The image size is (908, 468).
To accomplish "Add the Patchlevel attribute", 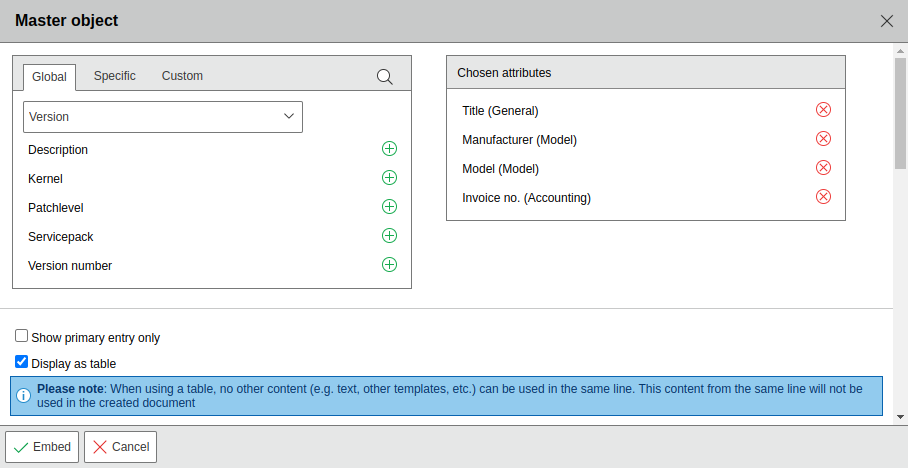I will click(x=389, y=207).
